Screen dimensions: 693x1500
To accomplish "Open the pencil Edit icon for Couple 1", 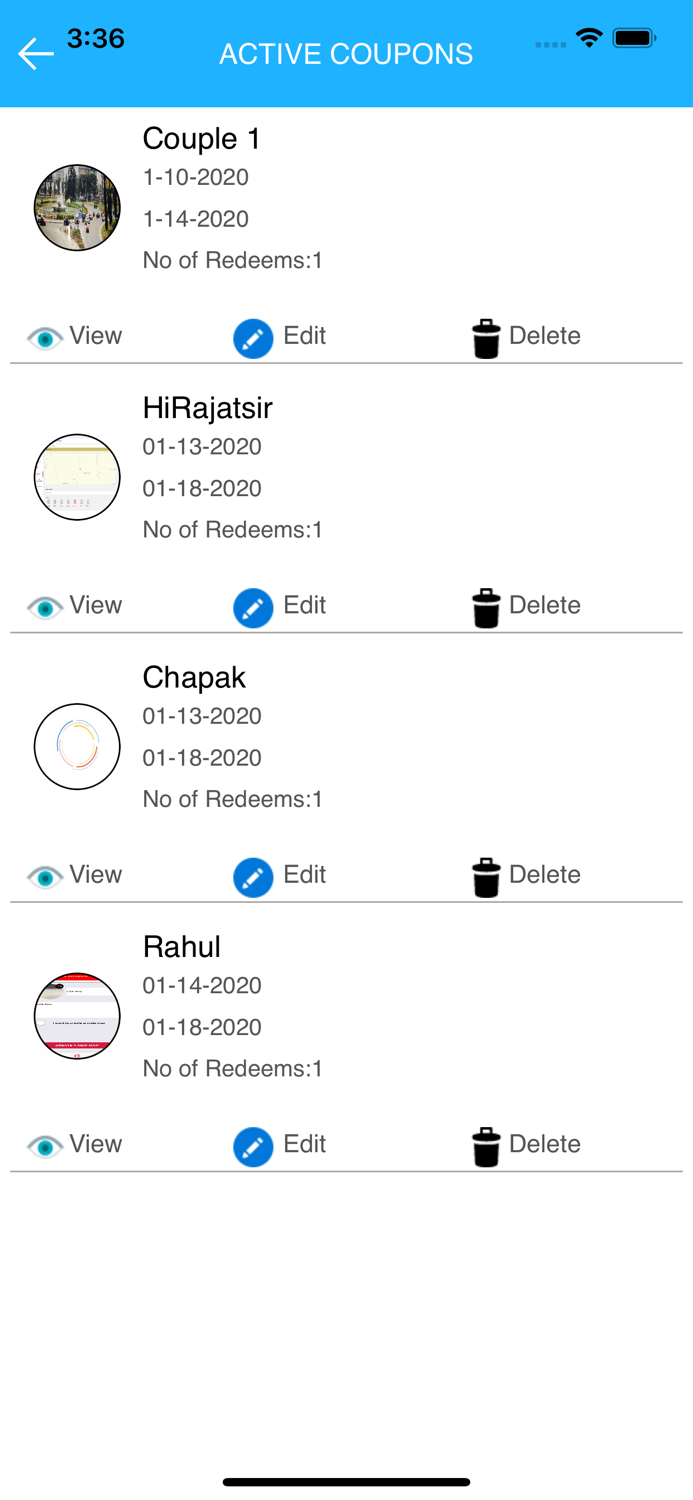I will pyautogui.click(x=253, y=338).
